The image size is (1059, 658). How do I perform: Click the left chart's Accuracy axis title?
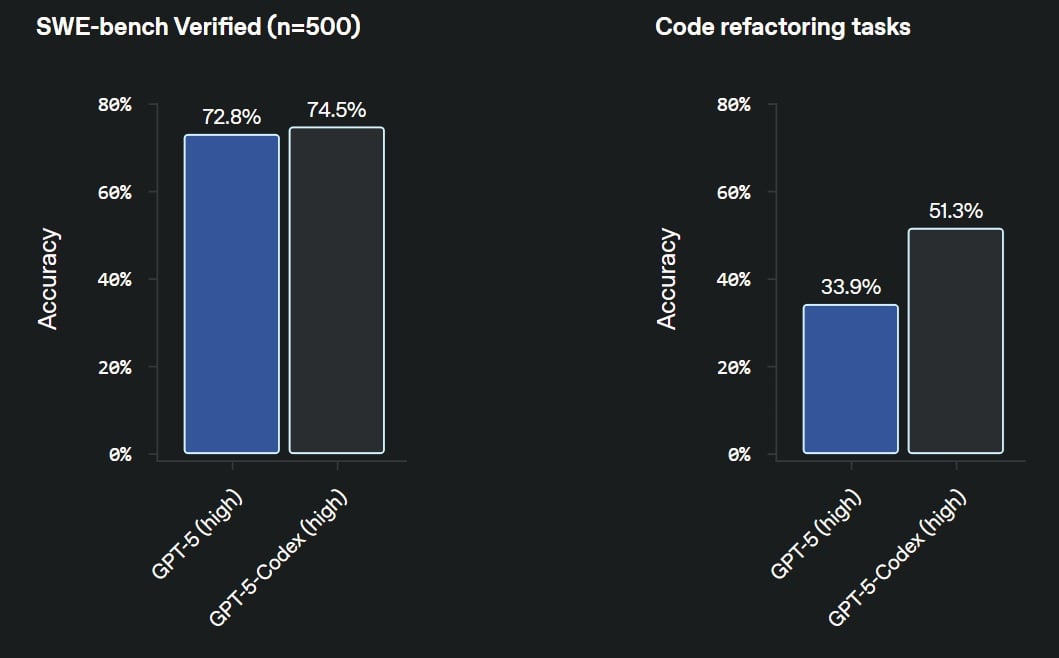[x=48, y=279]
